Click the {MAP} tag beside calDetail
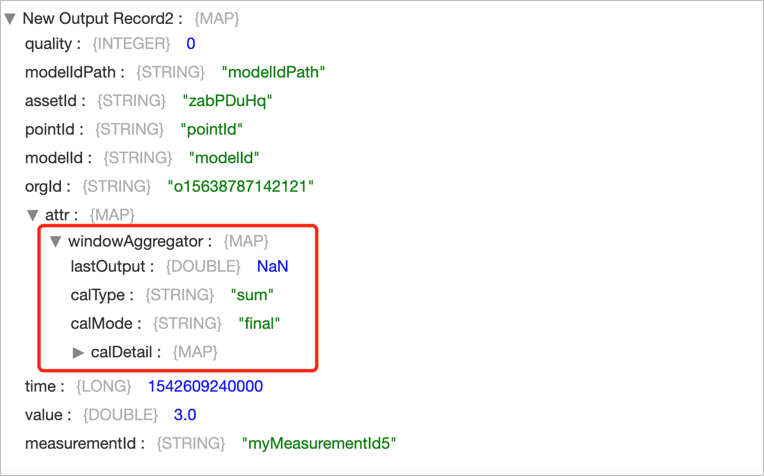Image resolution: width=764 pixels, height=476 pixels. click(195, 352)
